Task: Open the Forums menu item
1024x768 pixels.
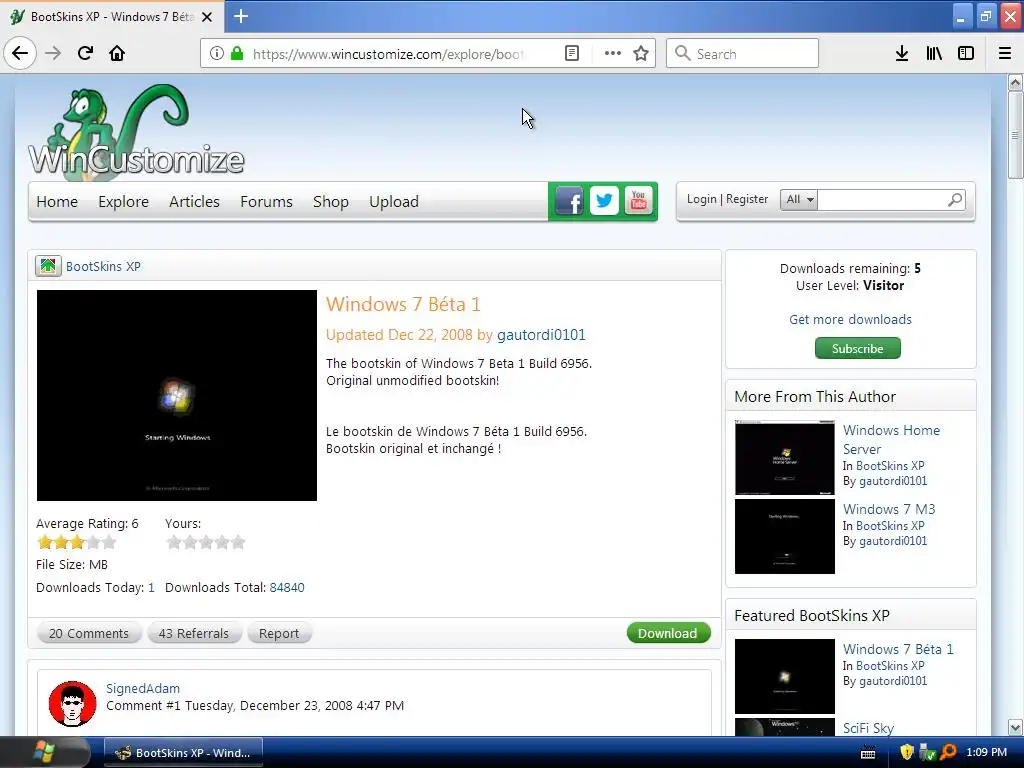Action: pos(266,202)
